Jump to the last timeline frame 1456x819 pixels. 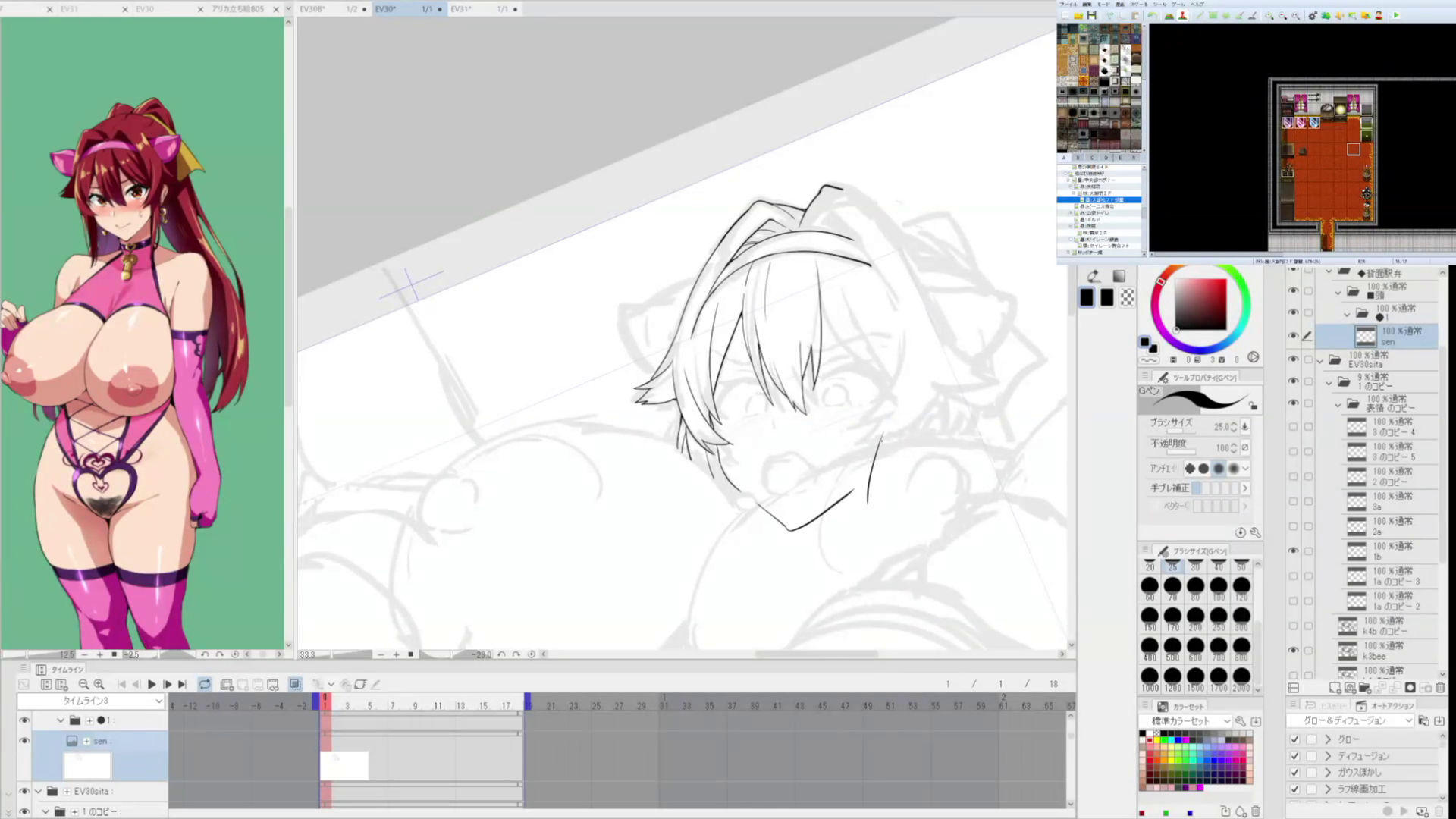coord(182,684)
